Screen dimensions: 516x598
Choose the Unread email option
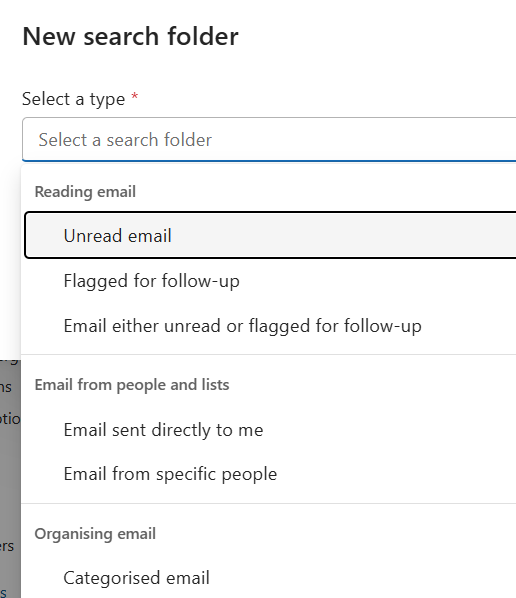[270, 235]
